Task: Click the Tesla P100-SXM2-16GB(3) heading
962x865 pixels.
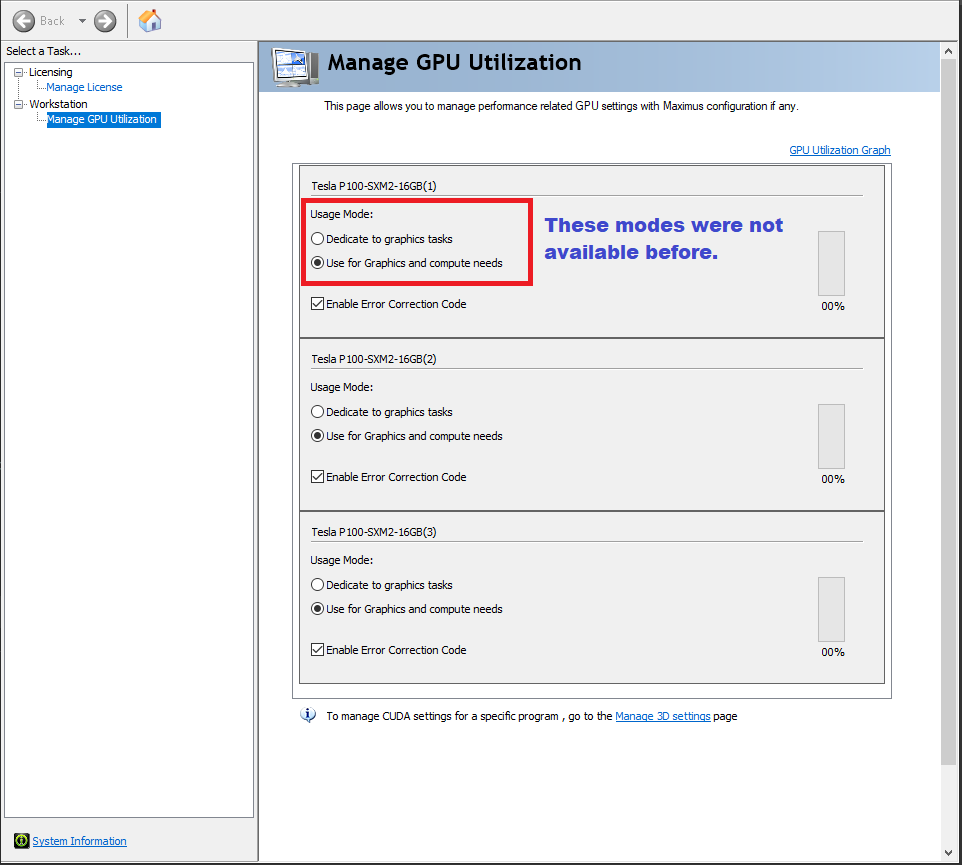Action: click(x=374, y=532)
